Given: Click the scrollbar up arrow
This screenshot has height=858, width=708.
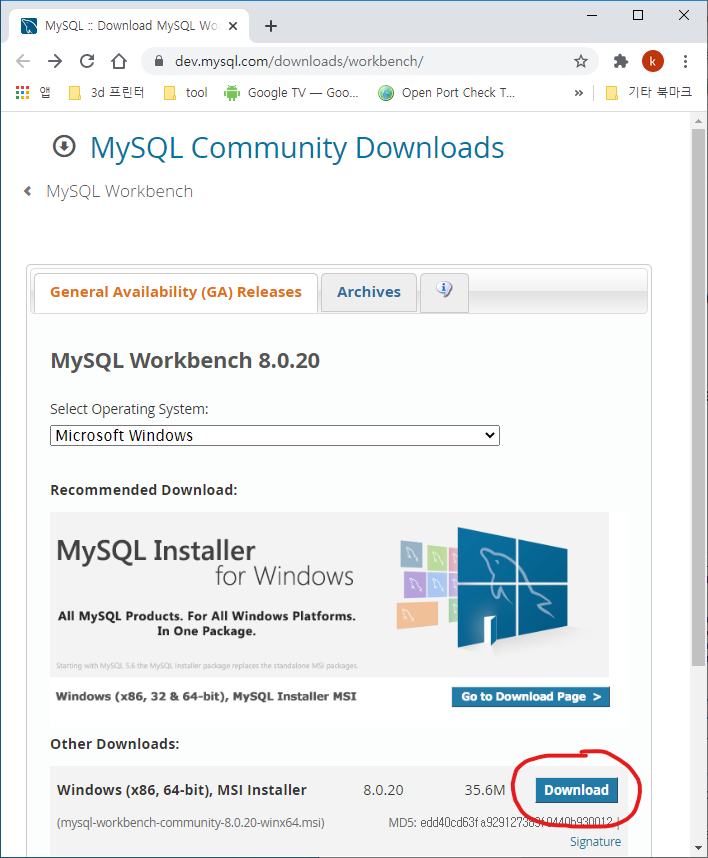Looking at the screenshot, I should [x=698, y=120].
